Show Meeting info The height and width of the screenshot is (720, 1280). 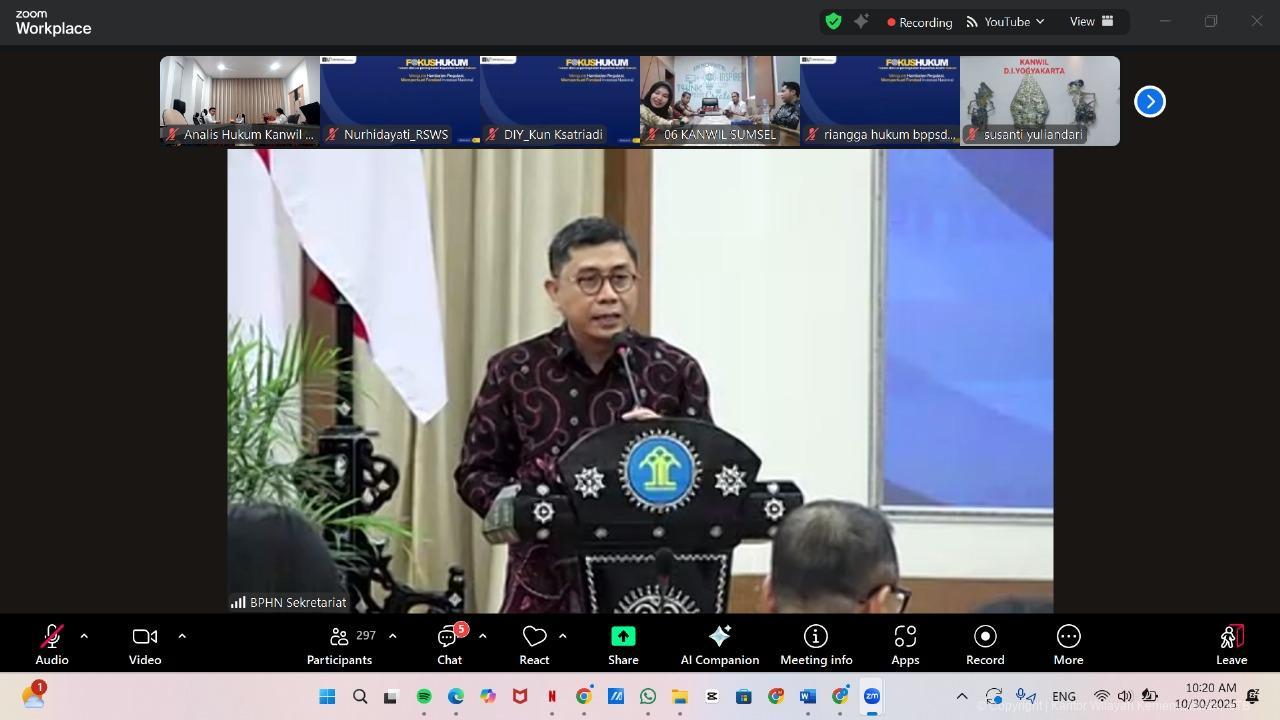(x=816, y=643)
